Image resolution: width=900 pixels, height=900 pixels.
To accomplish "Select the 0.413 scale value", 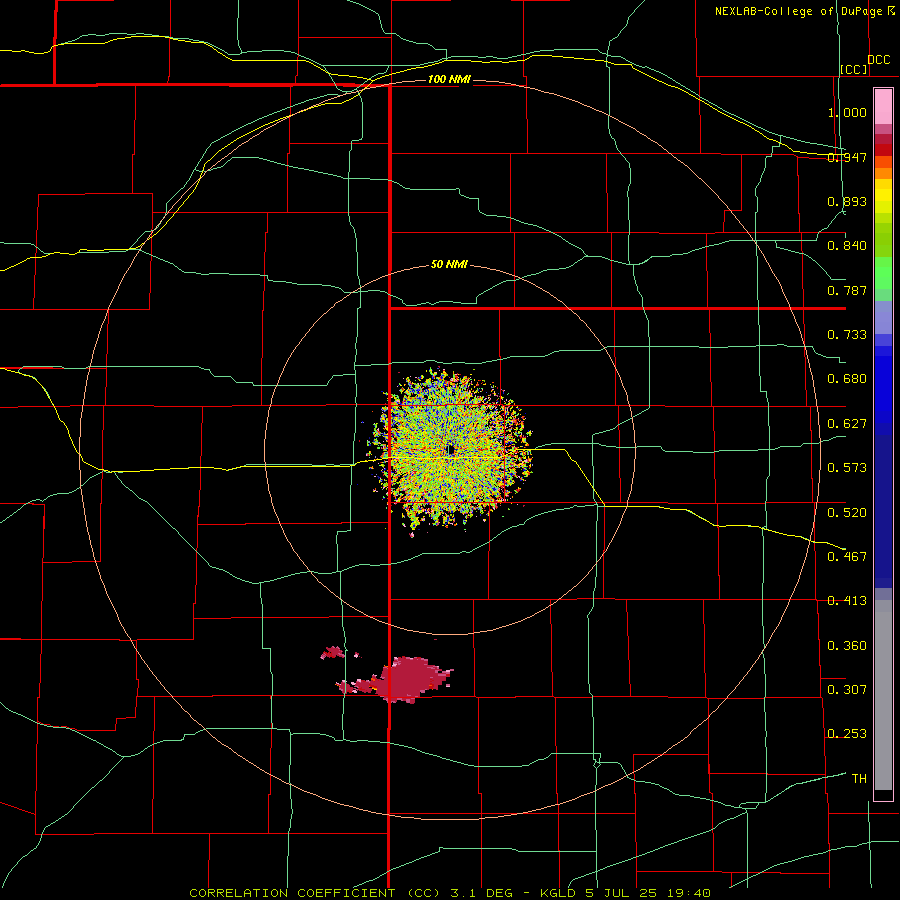I will pyautogui.click(x=847, y=601).
